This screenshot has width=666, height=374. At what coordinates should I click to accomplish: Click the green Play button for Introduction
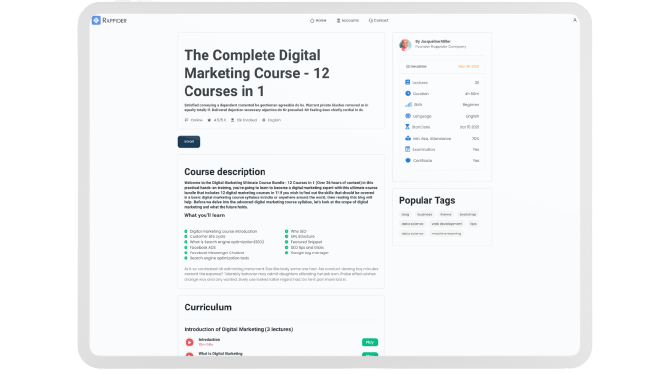[x=370, y=342]
